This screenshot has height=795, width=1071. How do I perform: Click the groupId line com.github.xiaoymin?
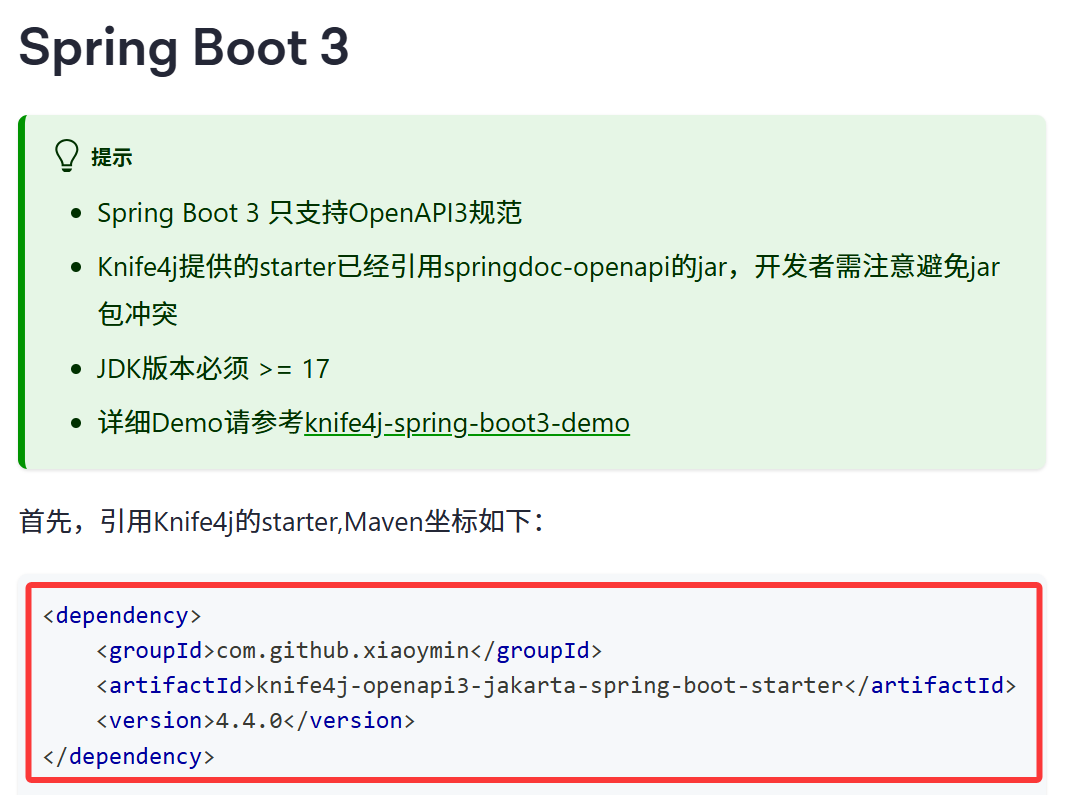[348, 650]
